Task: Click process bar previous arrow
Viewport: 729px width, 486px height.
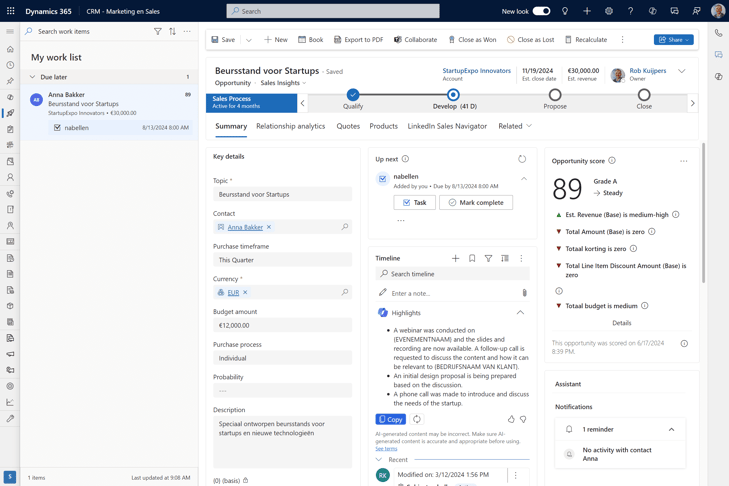Action: pos(302,103)
